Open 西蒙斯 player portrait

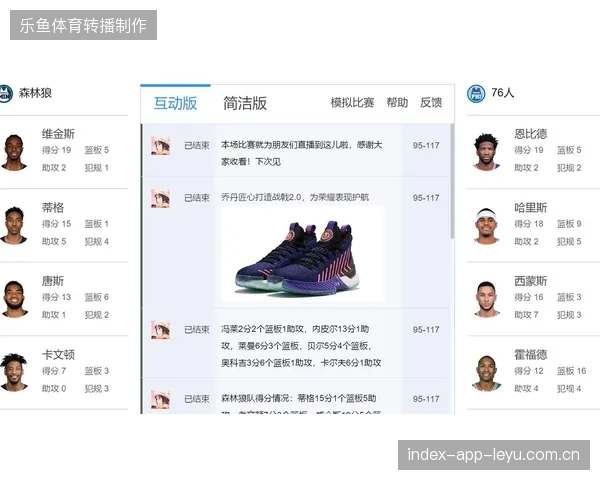pyautogui.click(x=487, y=299)
